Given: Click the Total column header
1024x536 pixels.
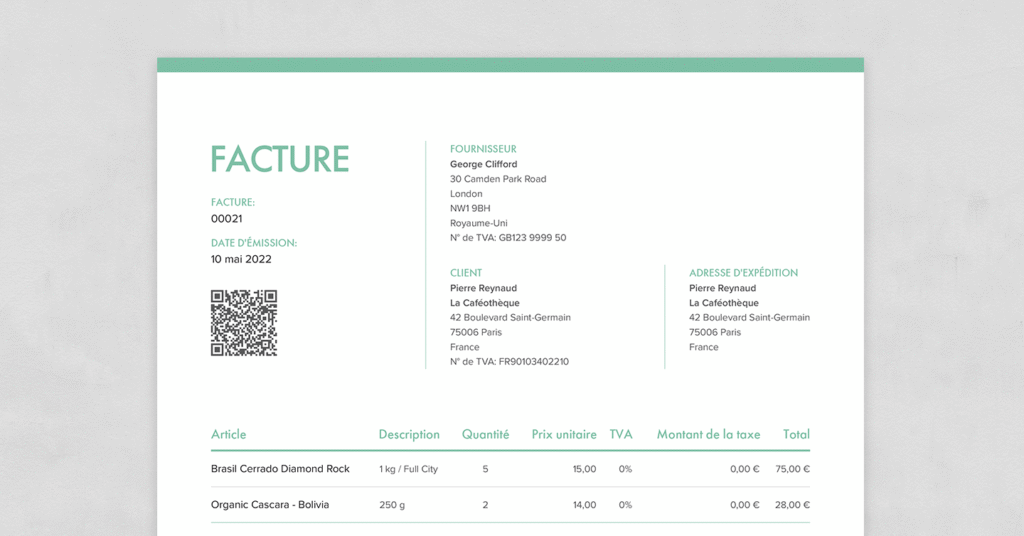Looking at the screenshot, I should click(x=796, y=434).
